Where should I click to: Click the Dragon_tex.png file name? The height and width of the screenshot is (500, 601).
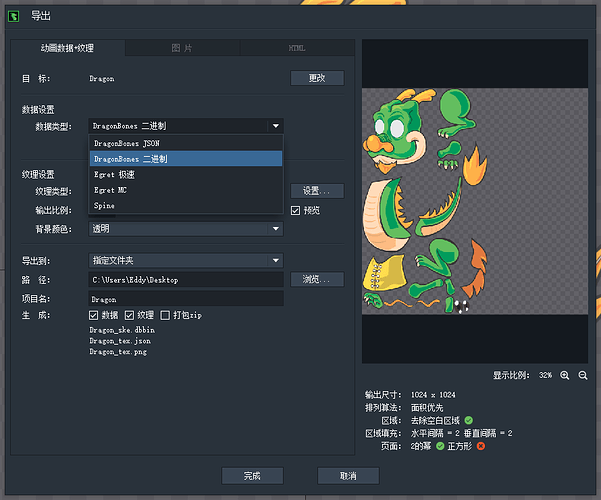pyautogui.click(x=118, y=352)
